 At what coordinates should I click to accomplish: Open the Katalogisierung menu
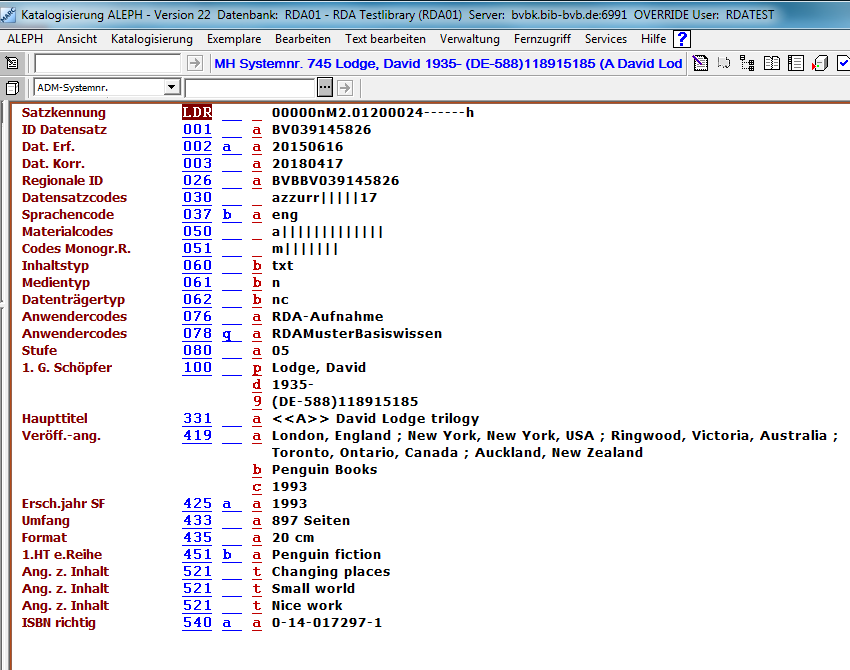152,39
